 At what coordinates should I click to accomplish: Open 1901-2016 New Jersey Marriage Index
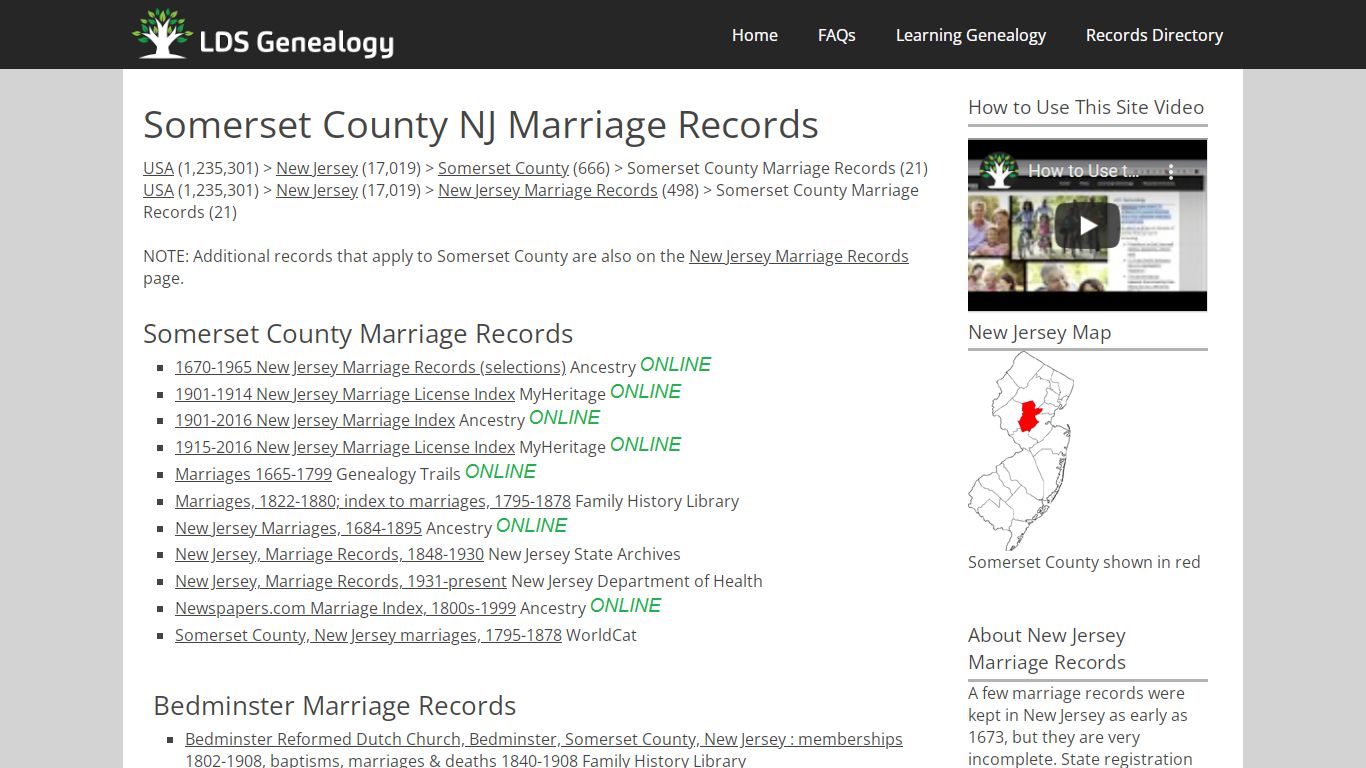pyautogui.click(x=315, y=420)
